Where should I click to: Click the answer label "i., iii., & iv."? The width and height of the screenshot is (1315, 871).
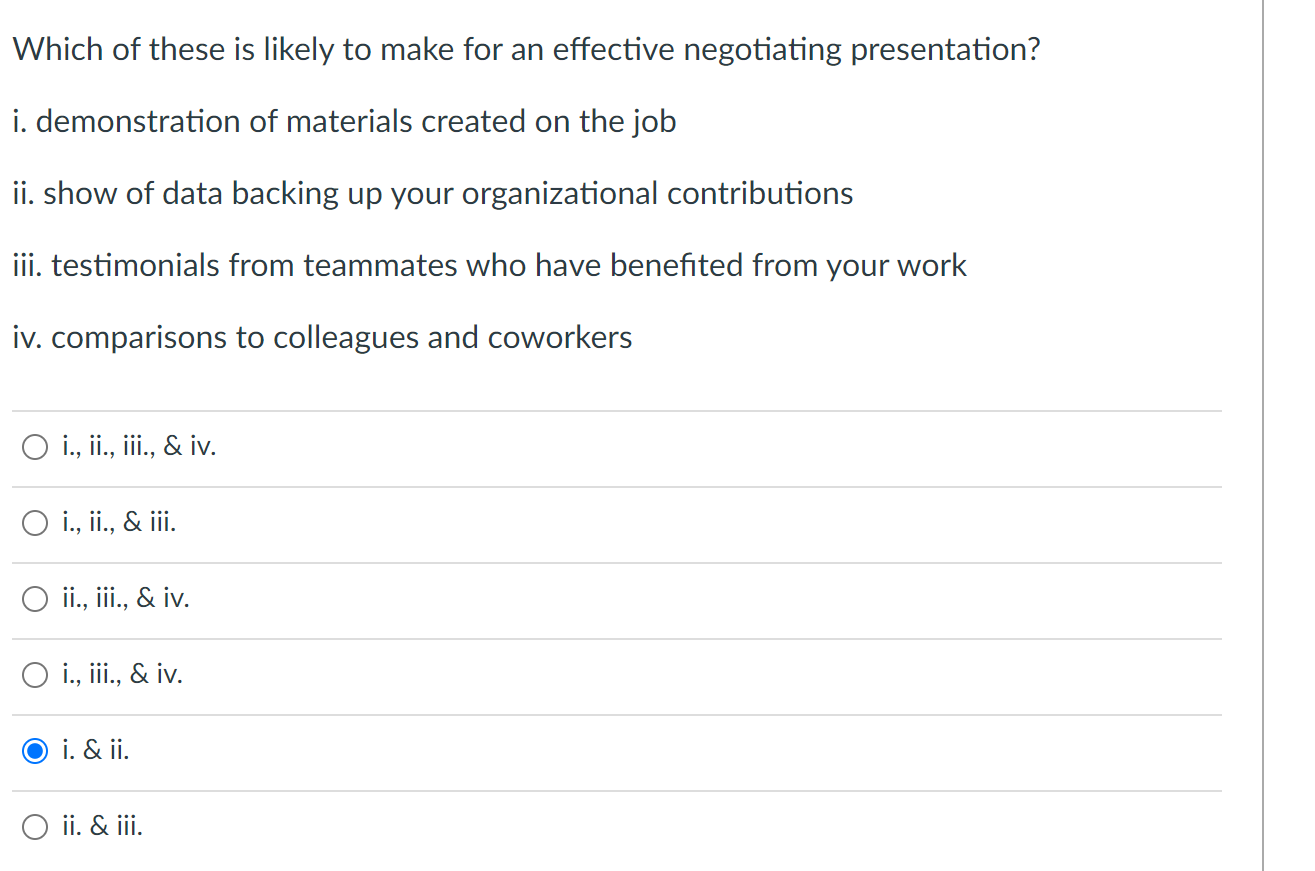122,674
